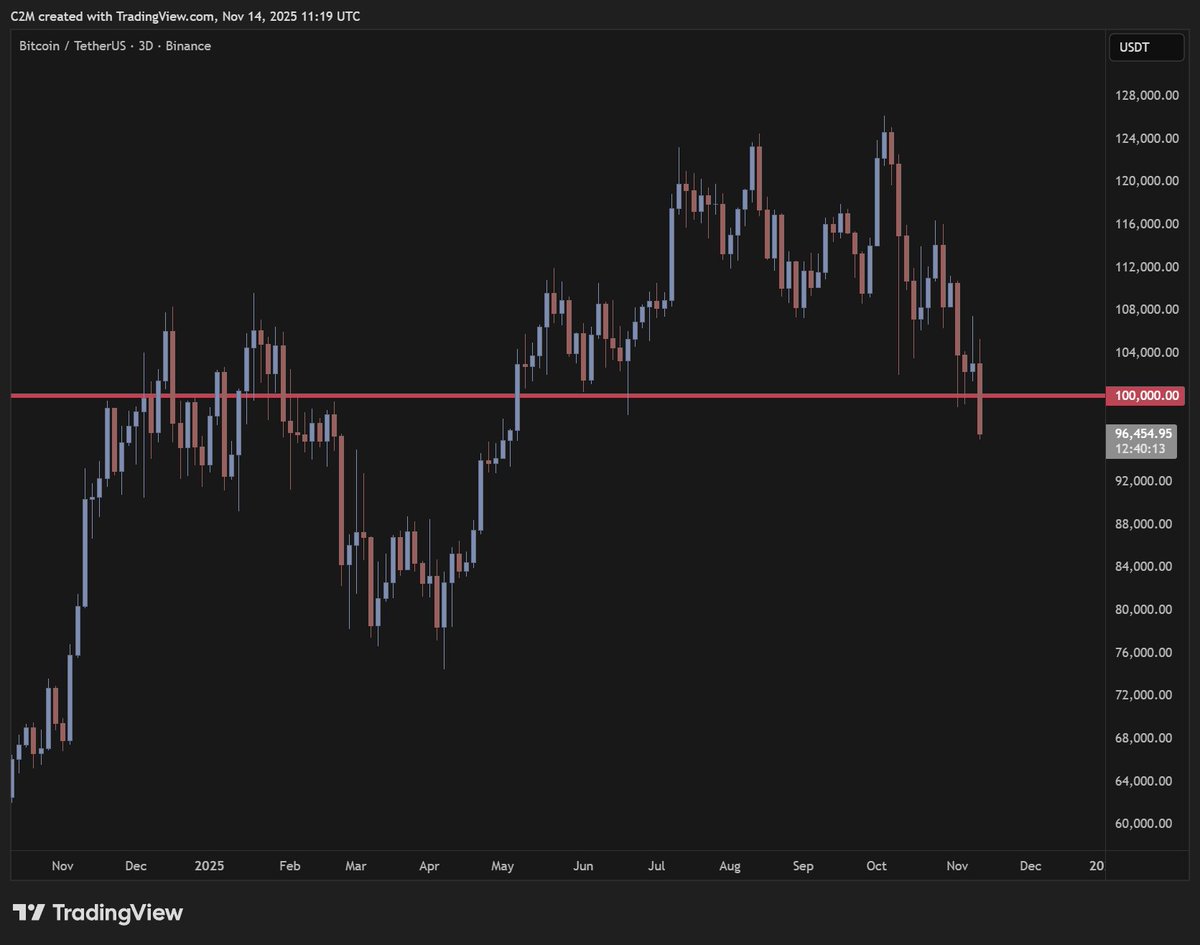
Task: Open the USDT currency selector
Action: (1144, 46)
